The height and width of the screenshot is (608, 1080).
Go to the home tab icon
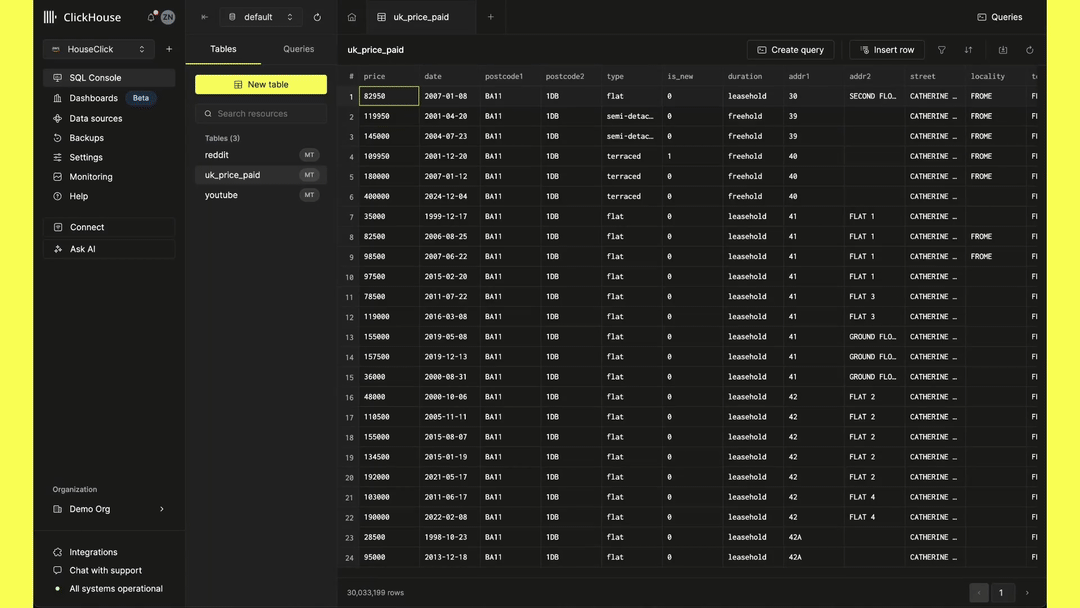click(x=352, y=17)
